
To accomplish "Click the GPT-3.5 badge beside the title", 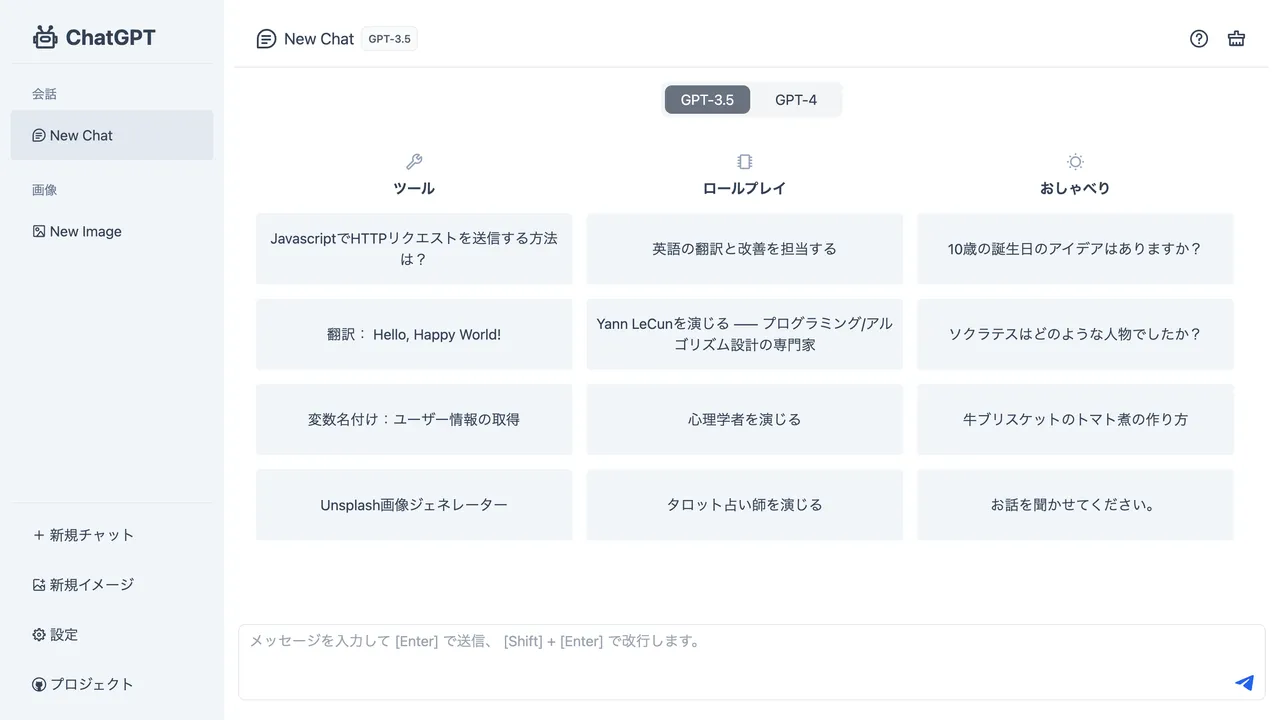I will [389, 39].
